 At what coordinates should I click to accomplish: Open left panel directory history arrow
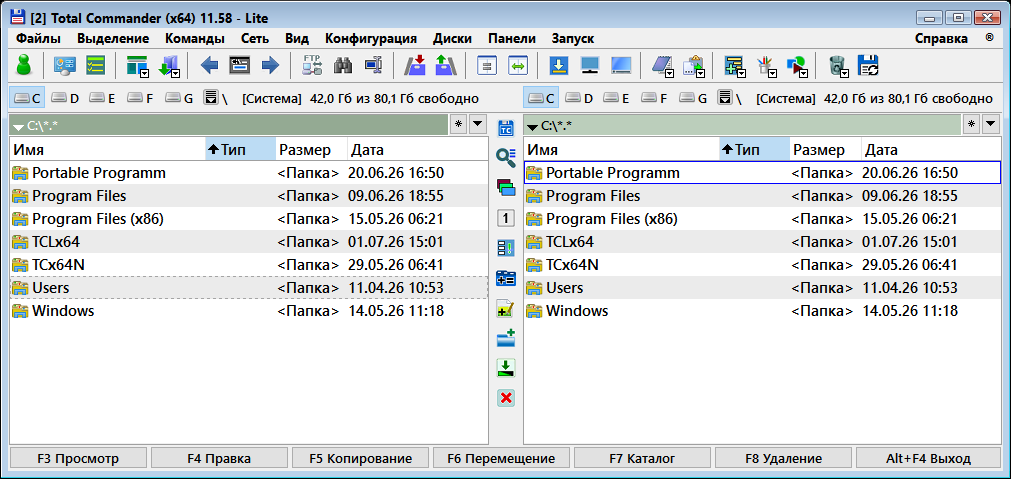coord(478,124)
